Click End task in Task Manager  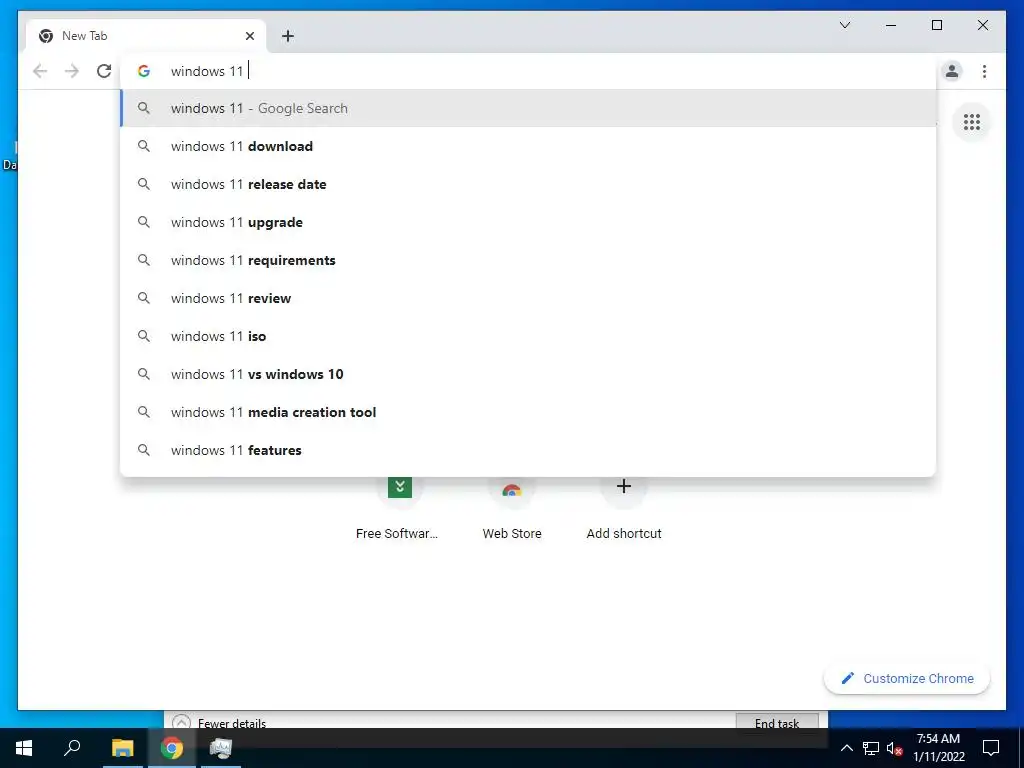click(776, 721)
